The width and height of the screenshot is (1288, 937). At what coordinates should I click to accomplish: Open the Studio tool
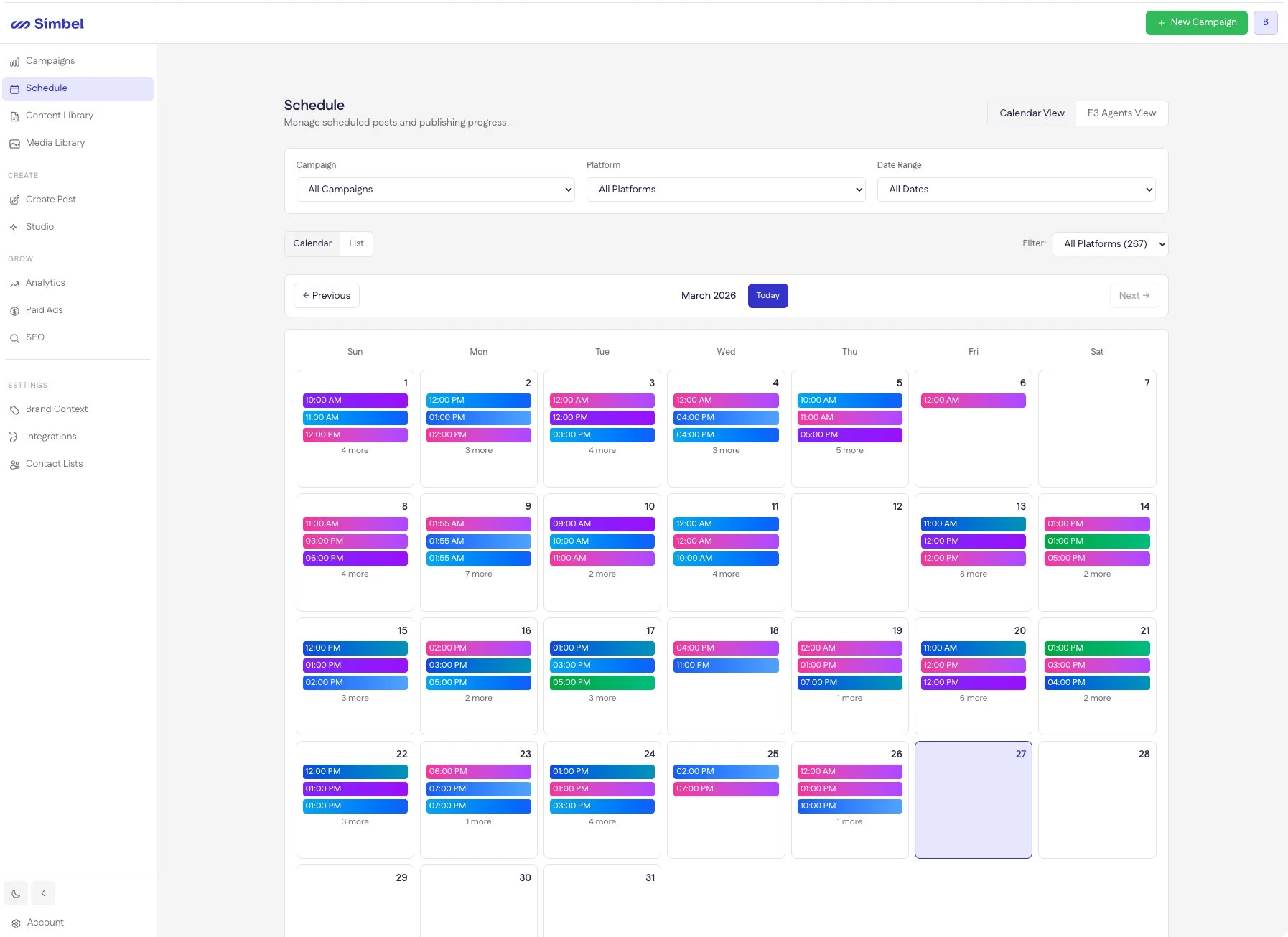coord(40,226)
